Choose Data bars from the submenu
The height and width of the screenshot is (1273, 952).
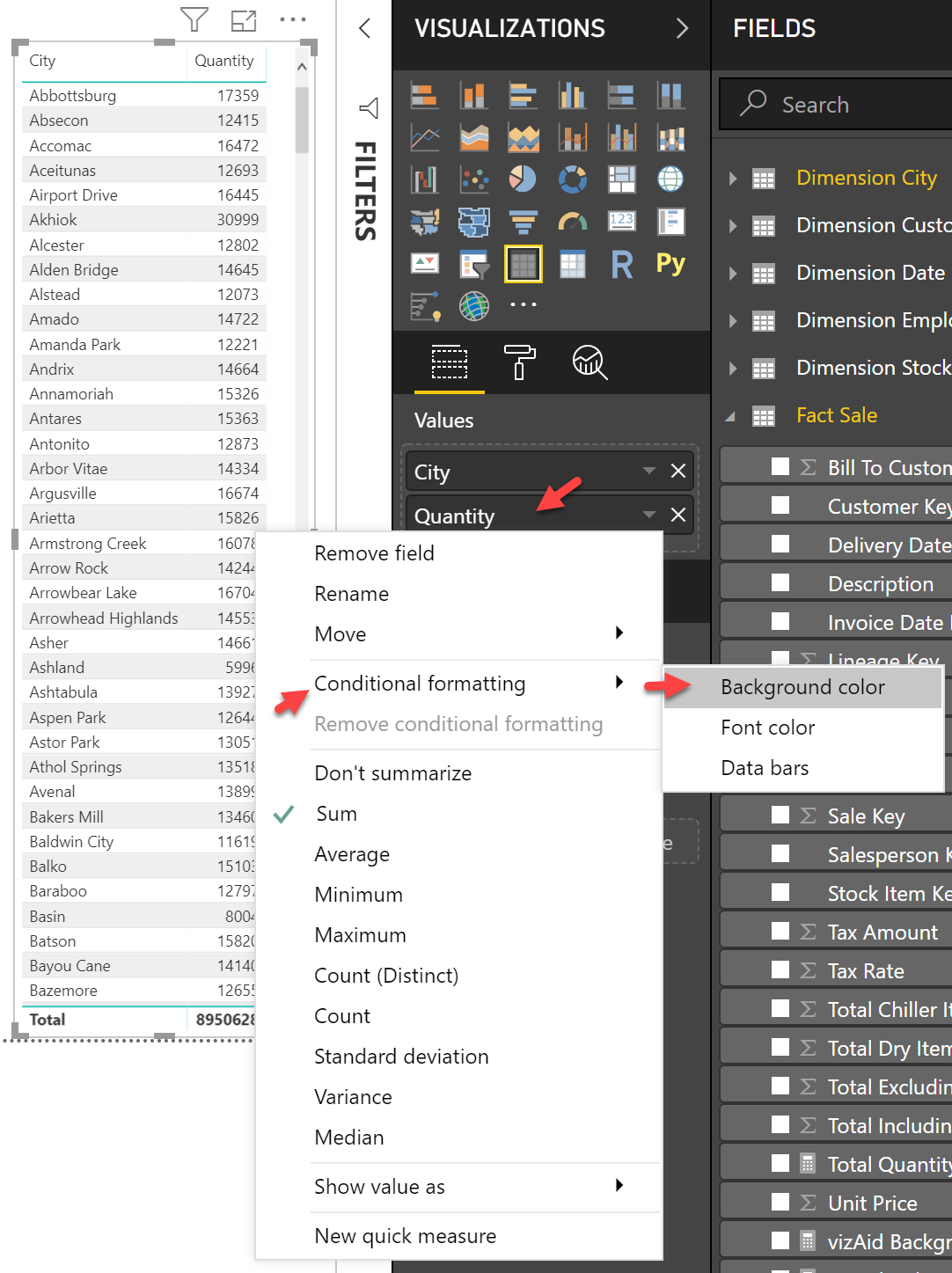tap(802, 768)
